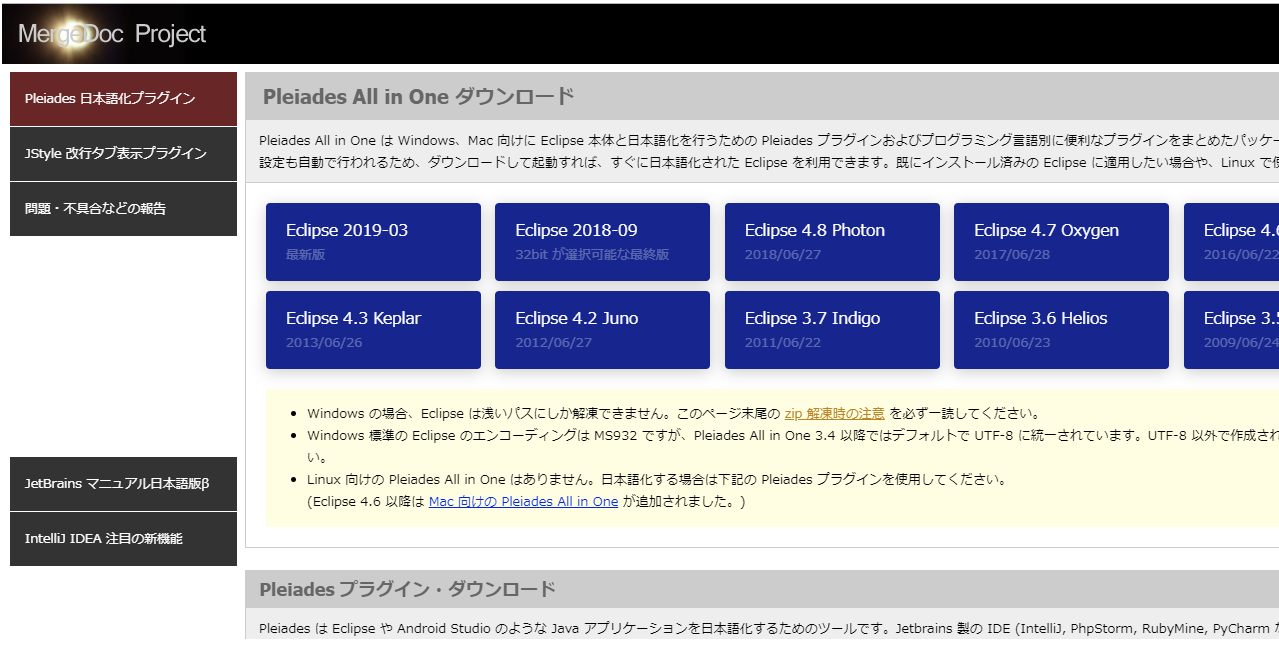Select Eclipse 4.2 Juno from 2012
The width and height of the screenshot is (1279, 648).
click(x=602, y=330)
